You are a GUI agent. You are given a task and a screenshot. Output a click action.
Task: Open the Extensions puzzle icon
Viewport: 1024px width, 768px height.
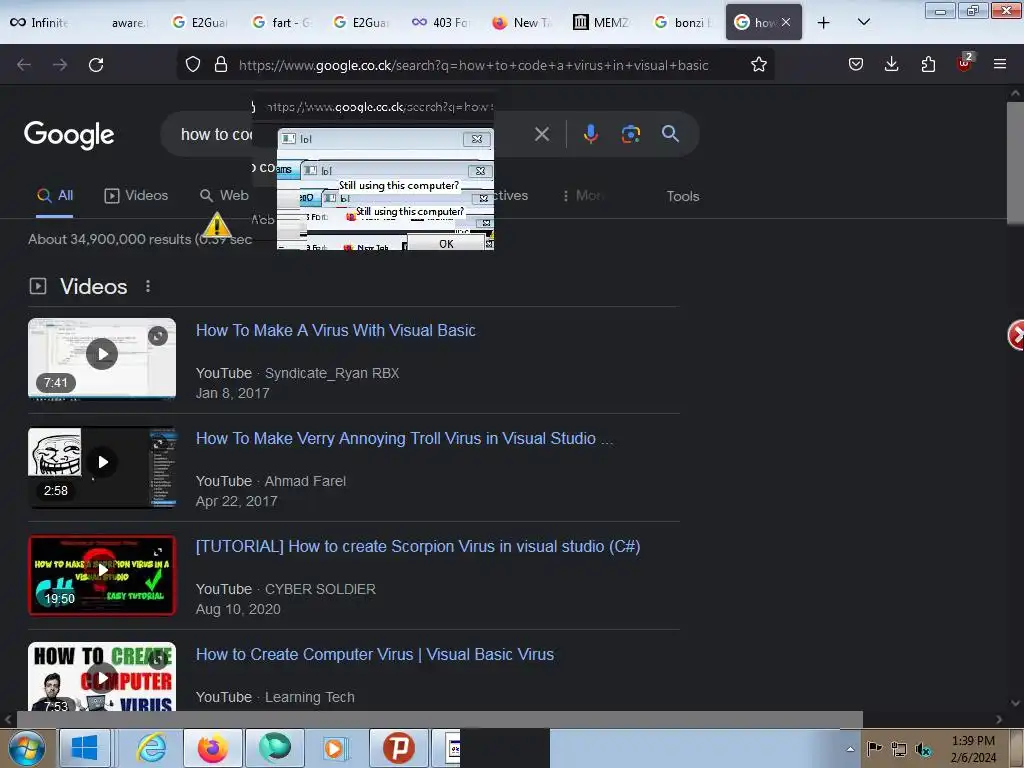pos(928,64)
